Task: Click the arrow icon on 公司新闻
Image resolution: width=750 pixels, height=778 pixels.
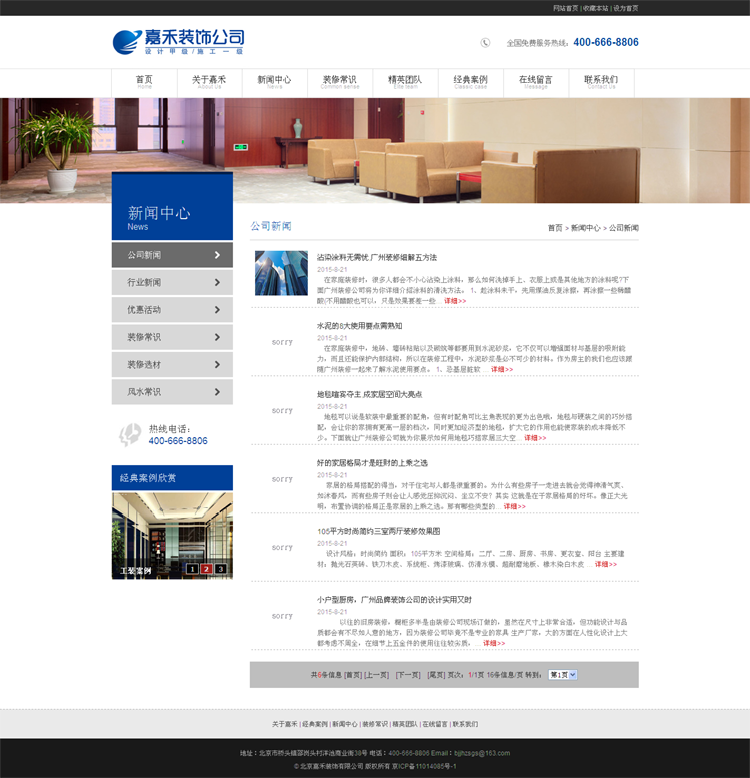Action: click(217, 255)
